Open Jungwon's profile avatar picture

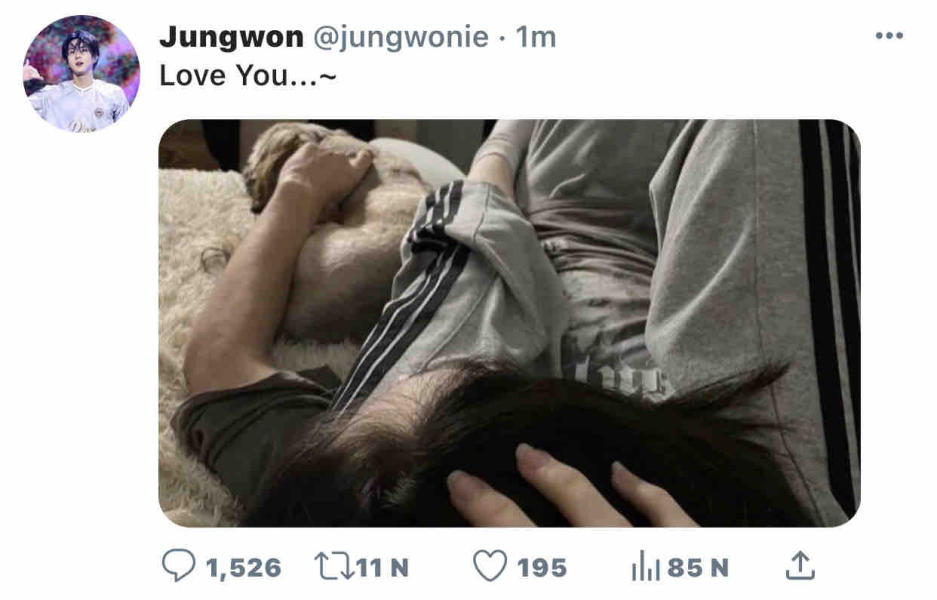[81, 73]
